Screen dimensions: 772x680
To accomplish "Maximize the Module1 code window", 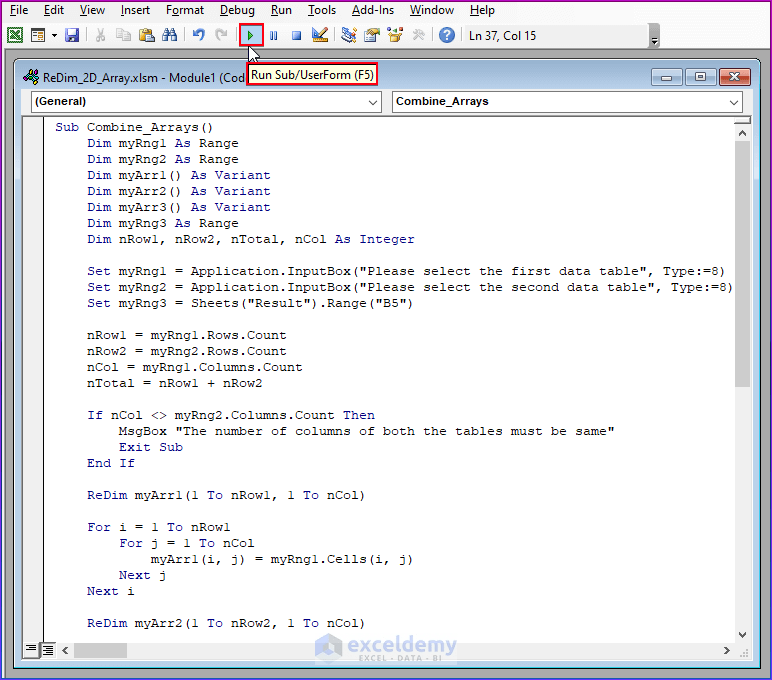I will click(x=700, y=77).
